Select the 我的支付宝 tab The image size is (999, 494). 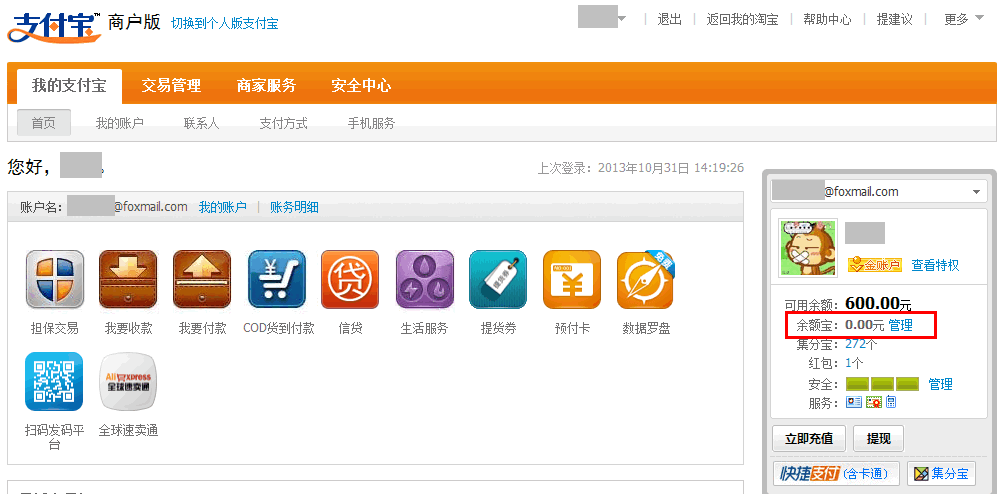pos(69,85)
